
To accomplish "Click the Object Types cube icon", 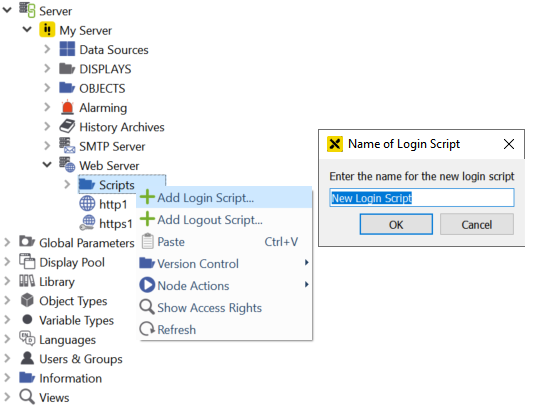I will click(27, 300).
